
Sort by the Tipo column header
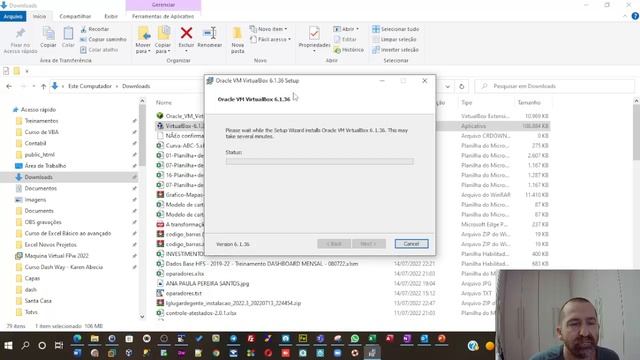click(x=467, y=102)
